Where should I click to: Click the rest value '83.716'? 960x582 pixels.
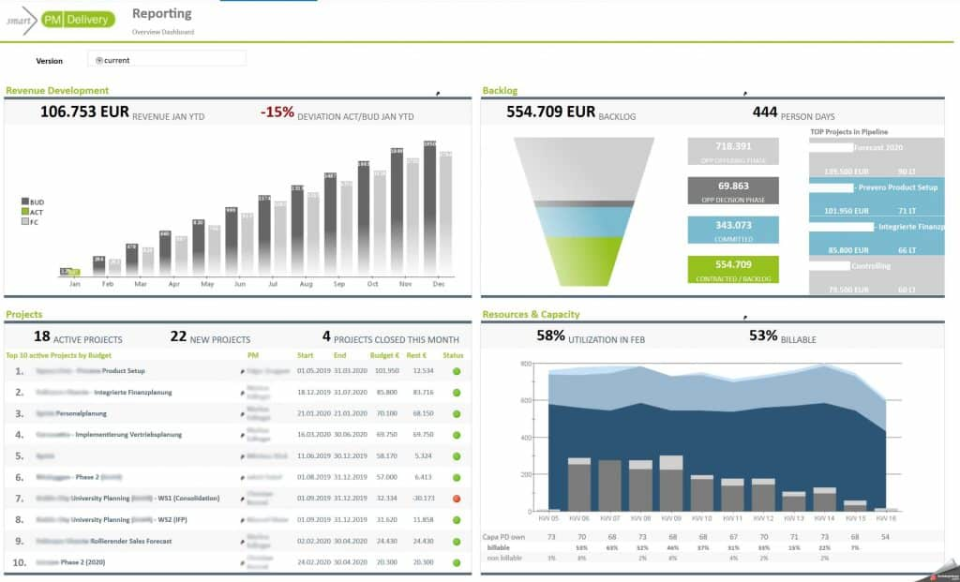(x=423, y=392)
